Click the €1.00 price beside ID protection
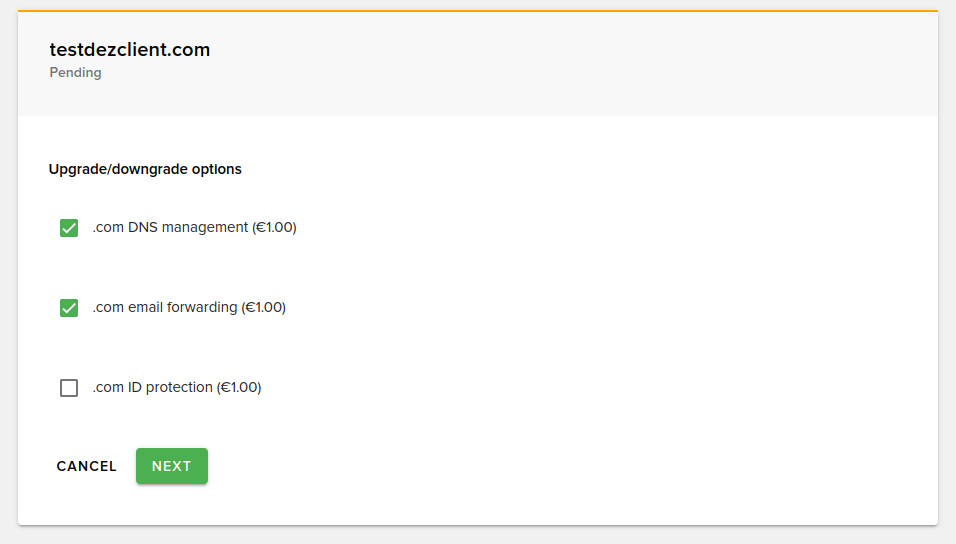Image resolution: width=956 pixels, height=544 pixels. (239, 387)
